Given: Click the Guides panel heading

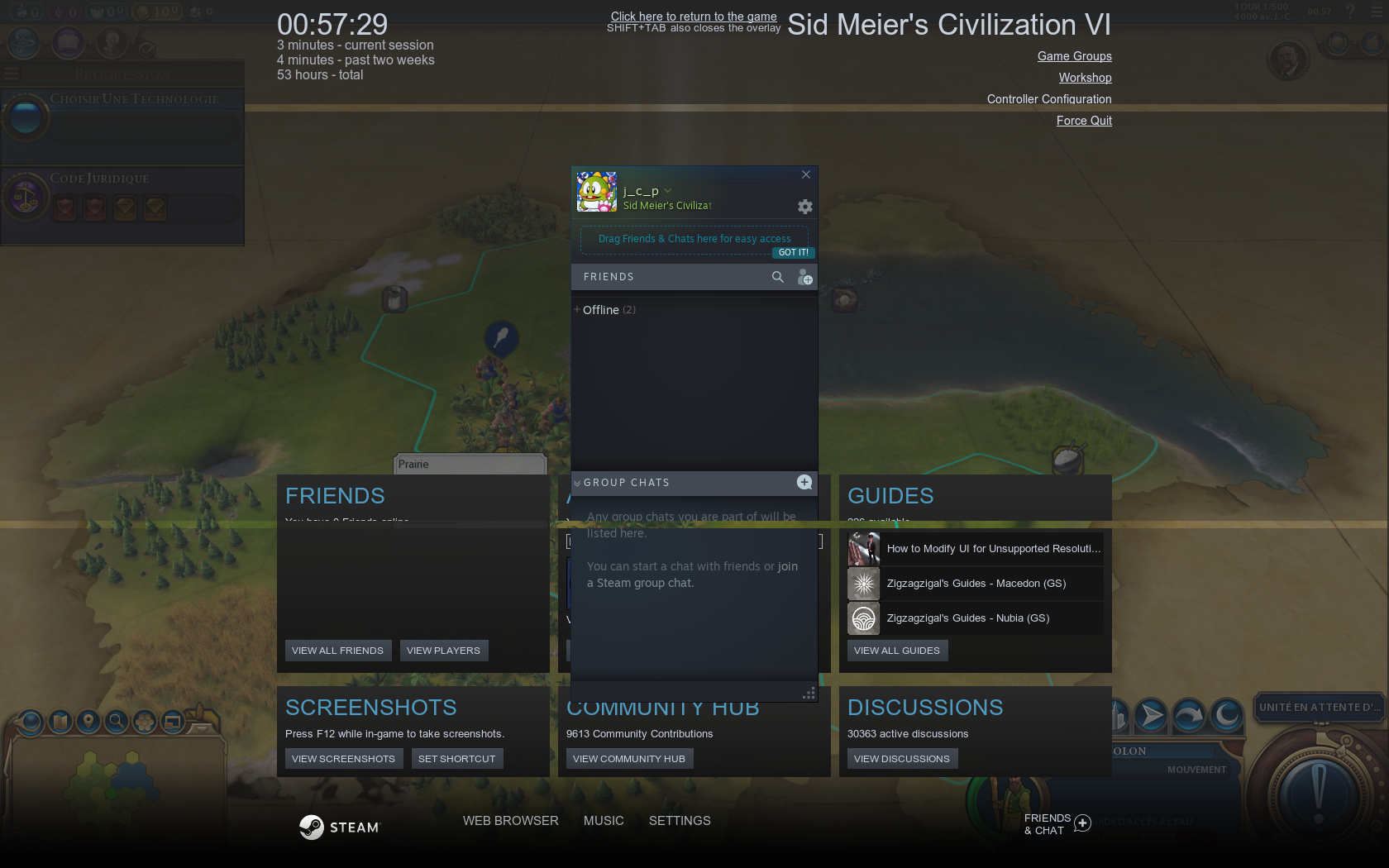Looking at the screenshot, I should click(890, 496).
